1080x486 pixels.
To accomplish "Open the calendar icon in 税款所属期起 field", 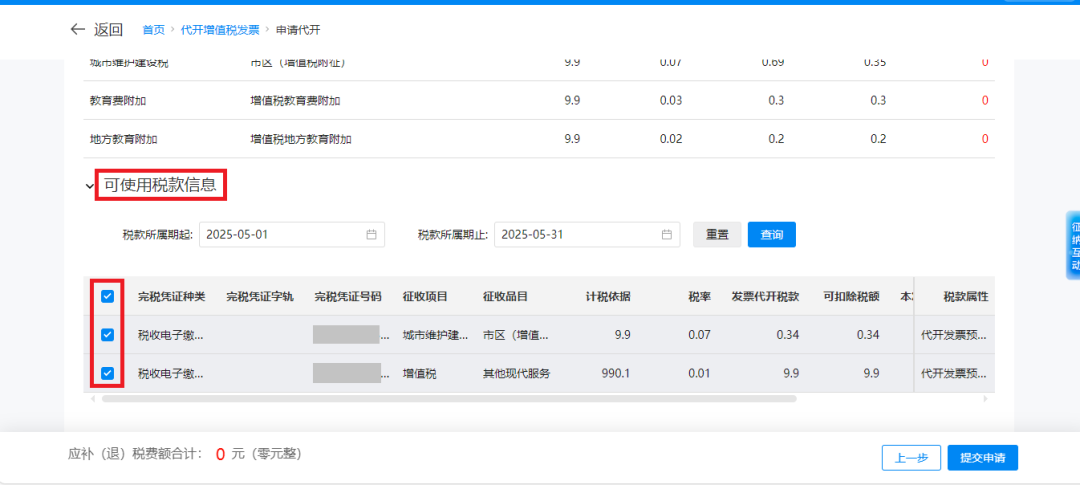I will pyautogui.click(x=371, y=234).
